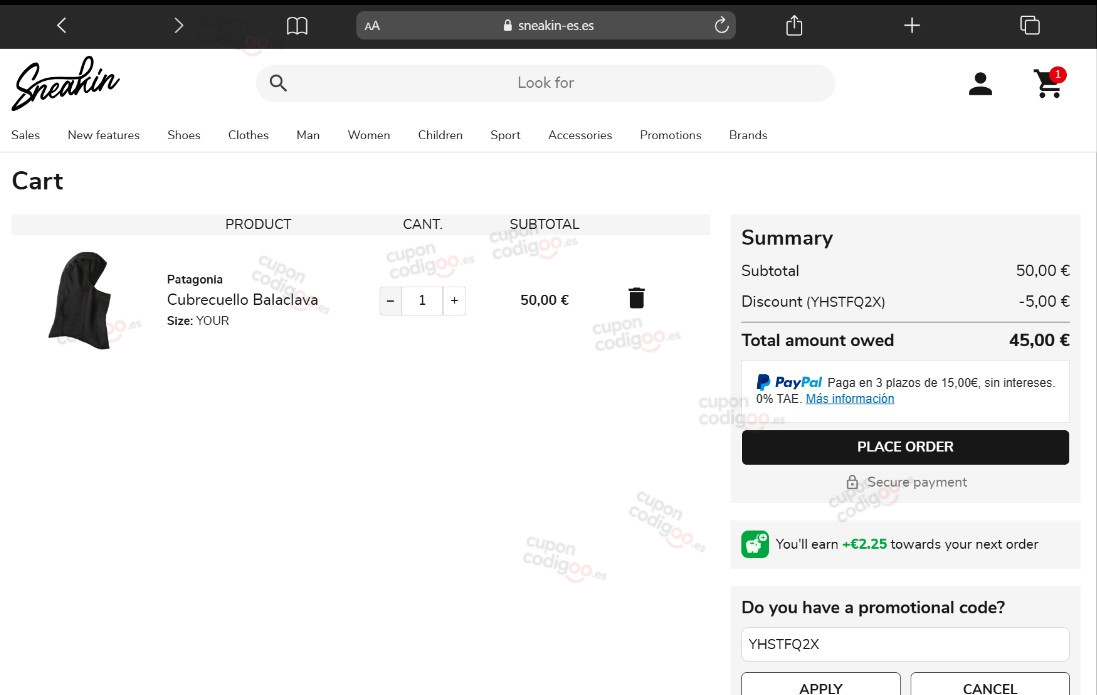
Task: Cancel the promotional code
Action: coord(990,687)
